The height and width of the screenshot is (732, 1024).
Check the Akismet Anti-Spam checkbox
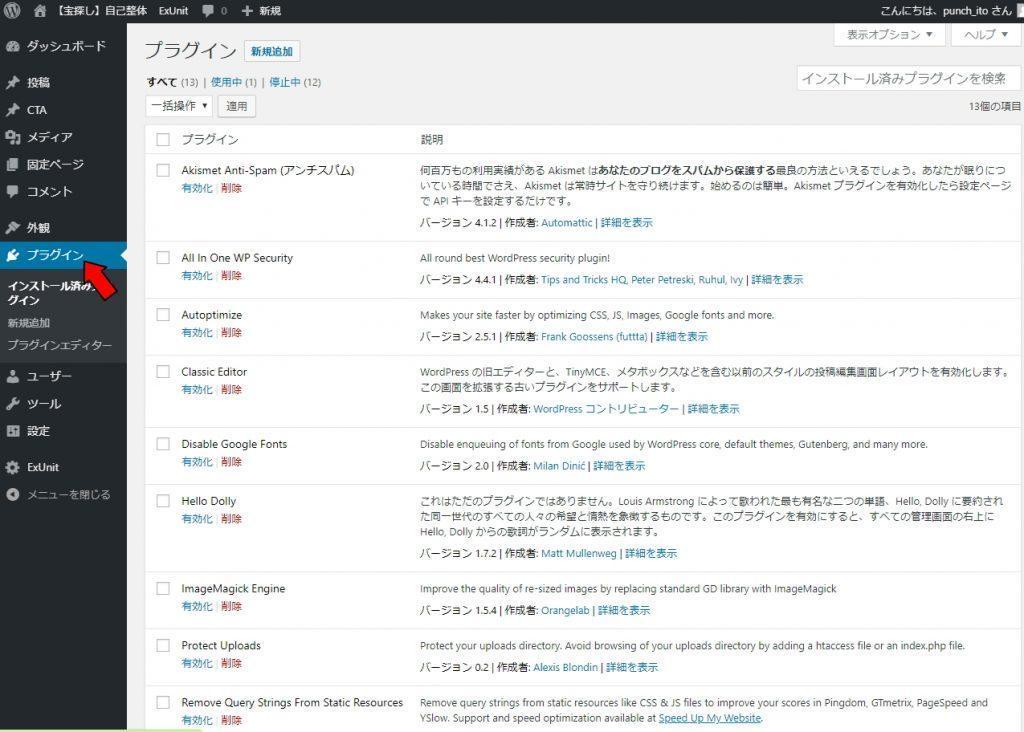(163, 170)
